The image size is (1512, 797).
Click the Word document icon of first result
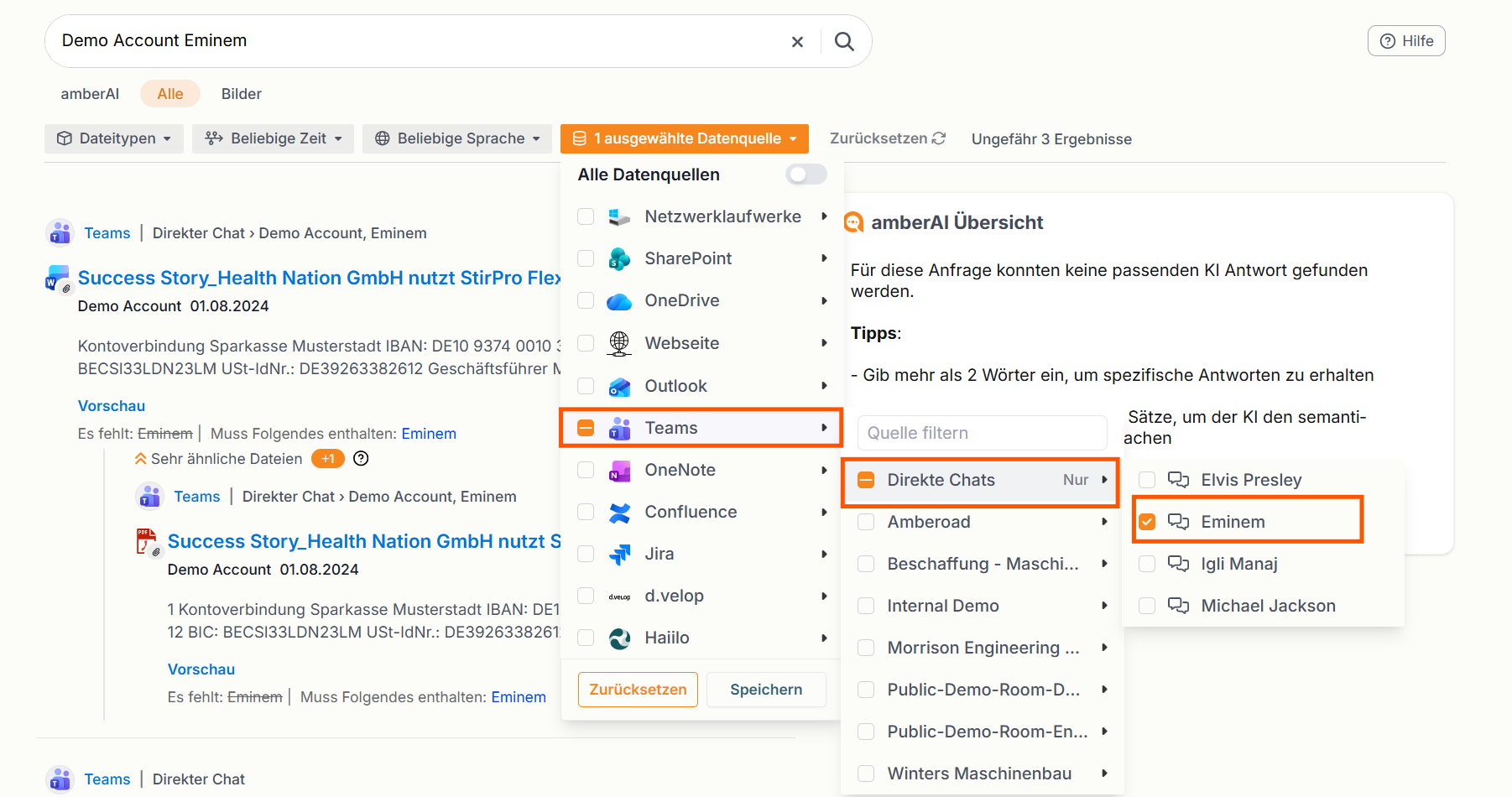click(58, 279)
